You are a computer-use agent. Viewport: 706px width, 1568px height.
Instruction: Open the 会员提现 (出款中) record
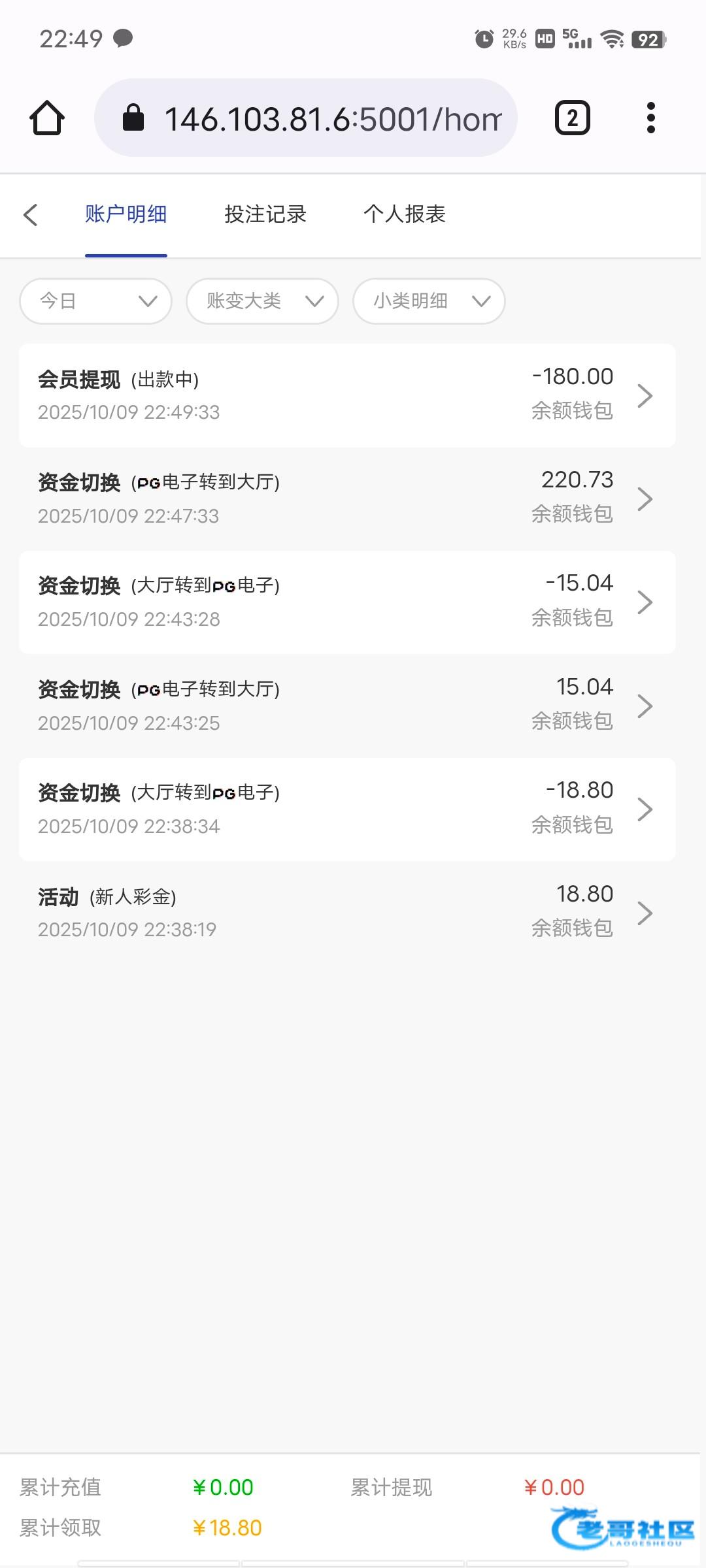pyautogui.click(x=261, y=396)
